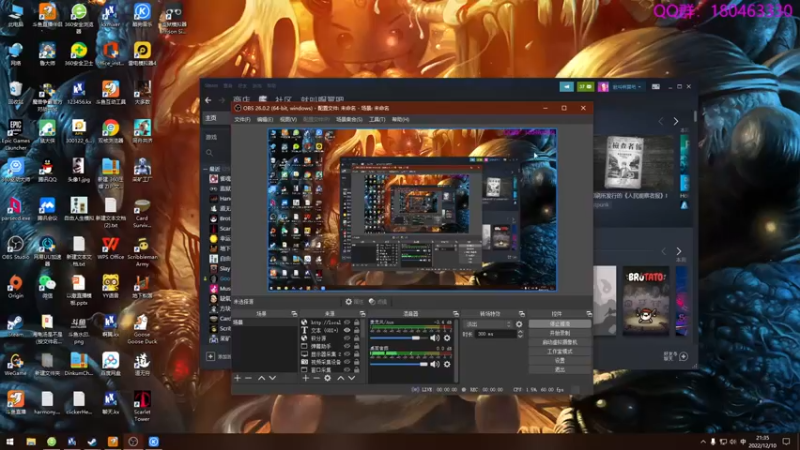The image size is (800, 450).
Task: Toggle lock on 积分屏 source
Action: tap(357, 338)
